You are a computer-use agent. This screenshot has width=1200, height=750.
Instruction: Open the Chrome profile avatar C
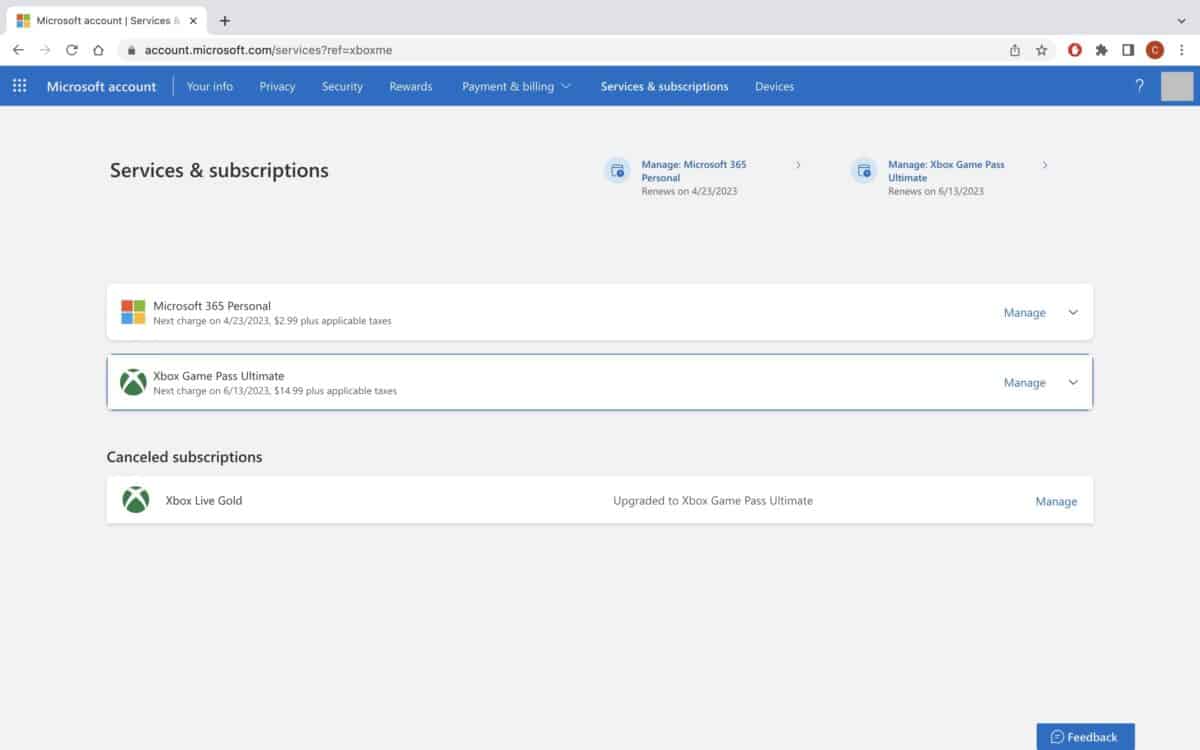pyautogui.click(x=1155, y=49)
